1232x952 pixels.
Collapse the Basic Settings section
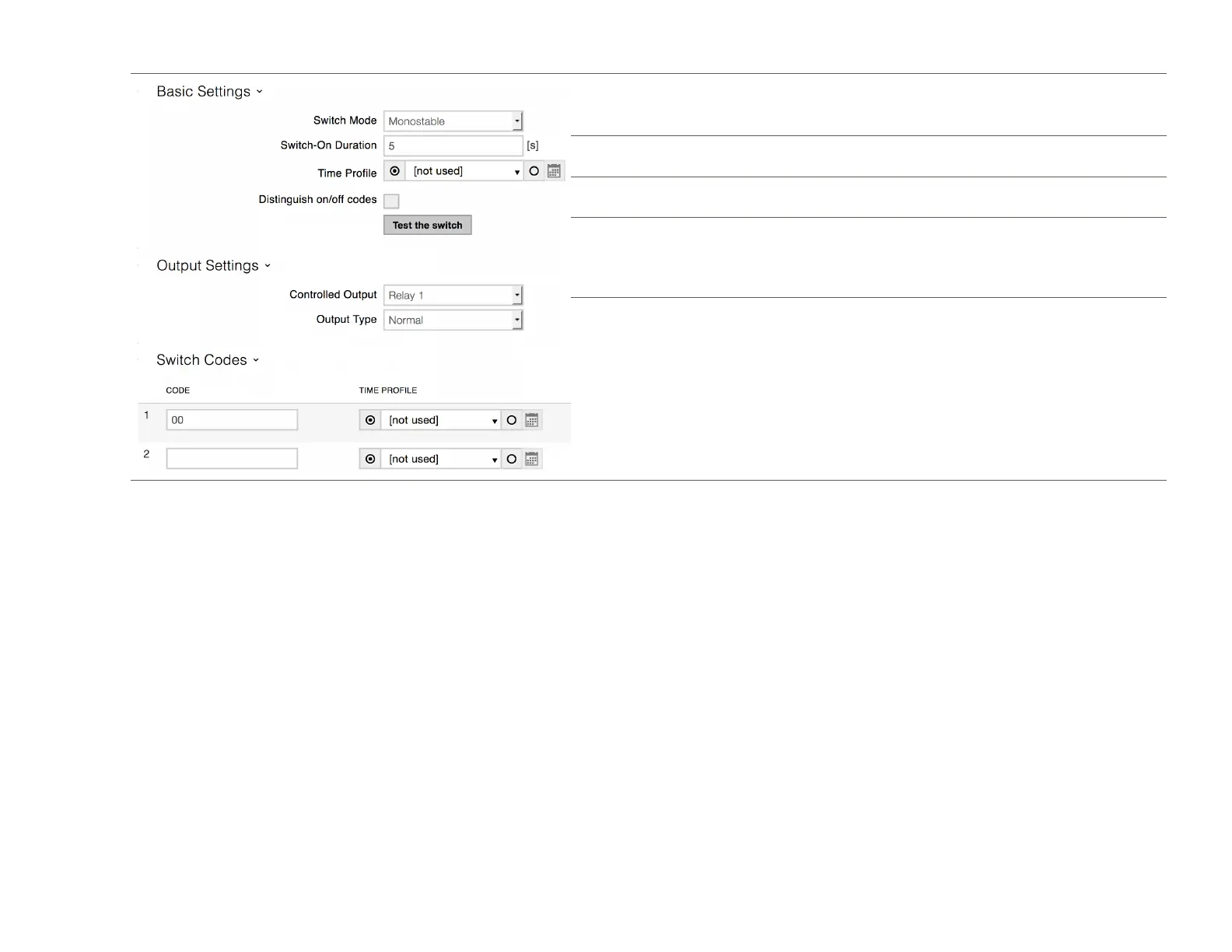[x=210, y=92]
